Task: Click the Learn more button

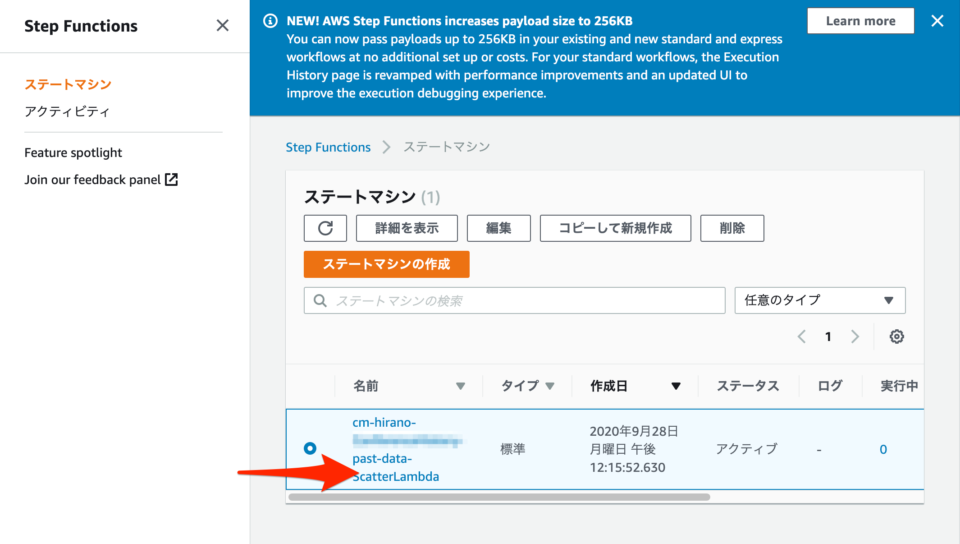Action: (860, 21)
